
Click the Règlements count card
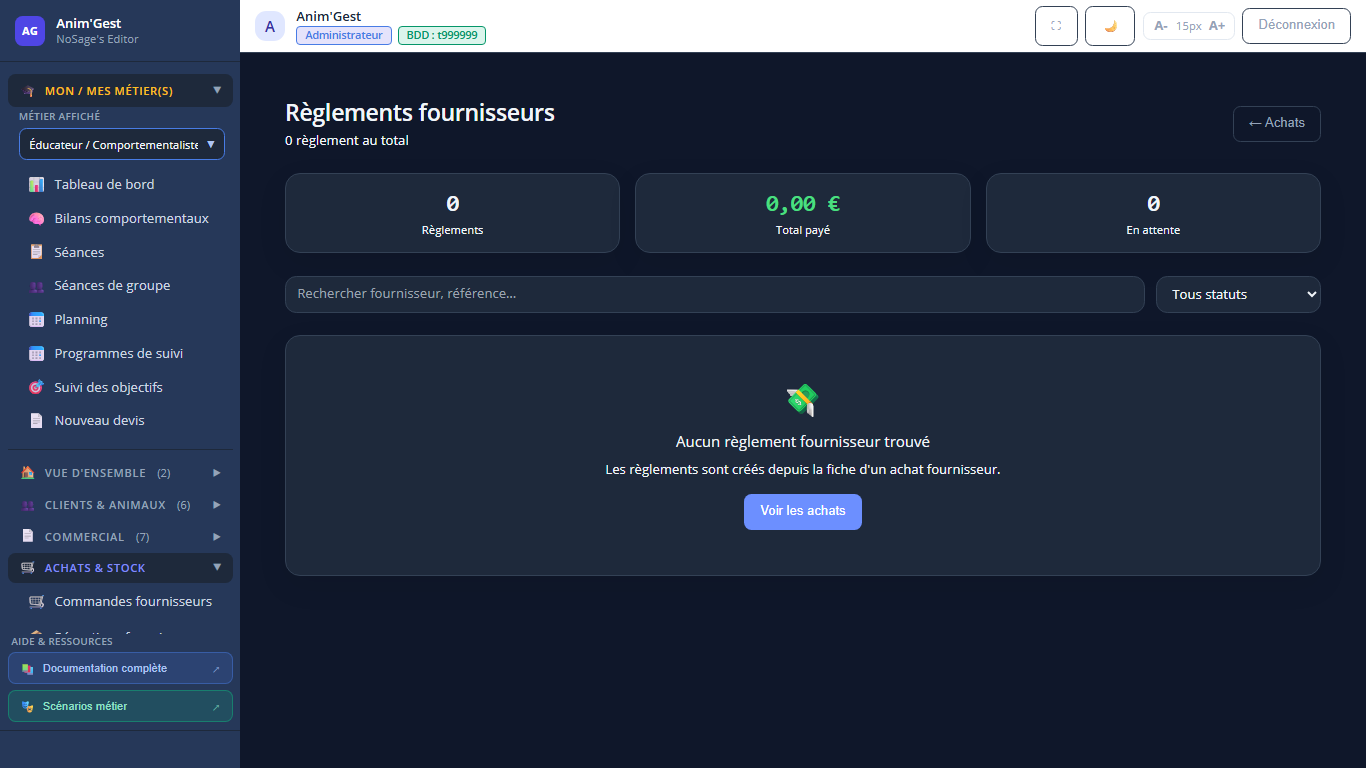(452, 213)
